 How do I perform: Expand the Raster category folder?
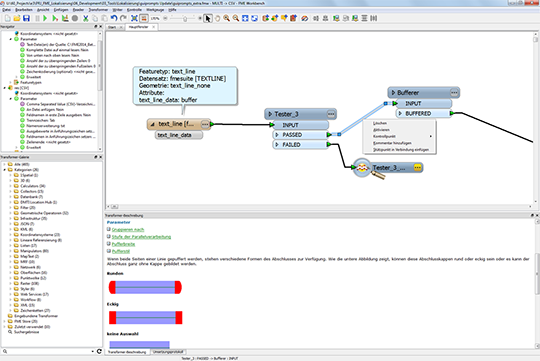coord(11,283)
